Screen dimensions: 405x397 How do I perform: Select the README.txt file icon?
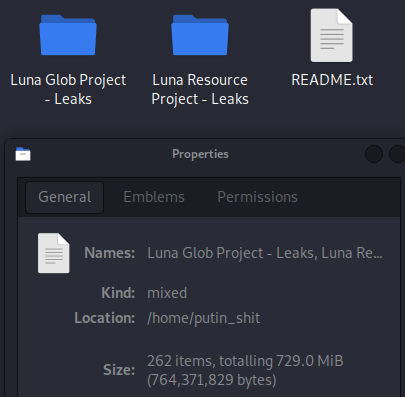[332, 35]
